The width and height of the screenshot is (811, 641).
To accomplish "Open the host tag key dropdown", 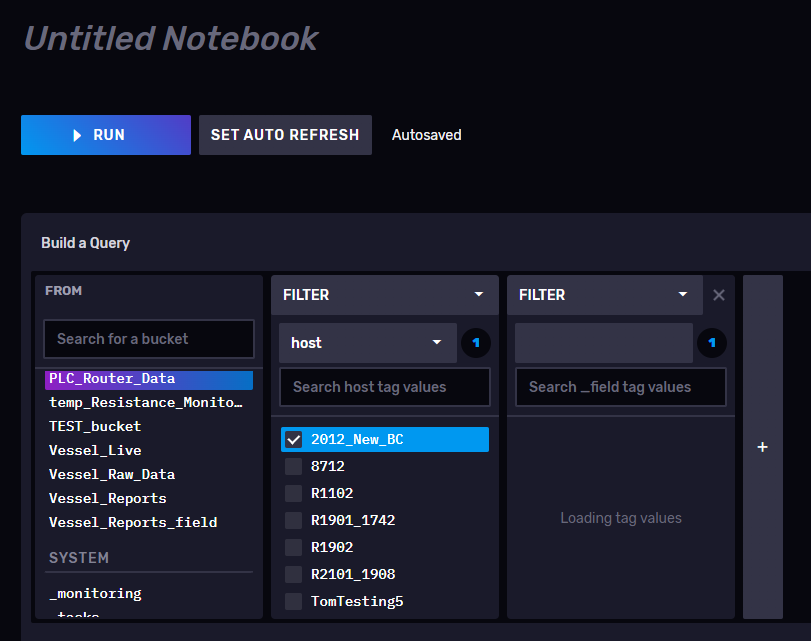I will click(x=367, y=342).
